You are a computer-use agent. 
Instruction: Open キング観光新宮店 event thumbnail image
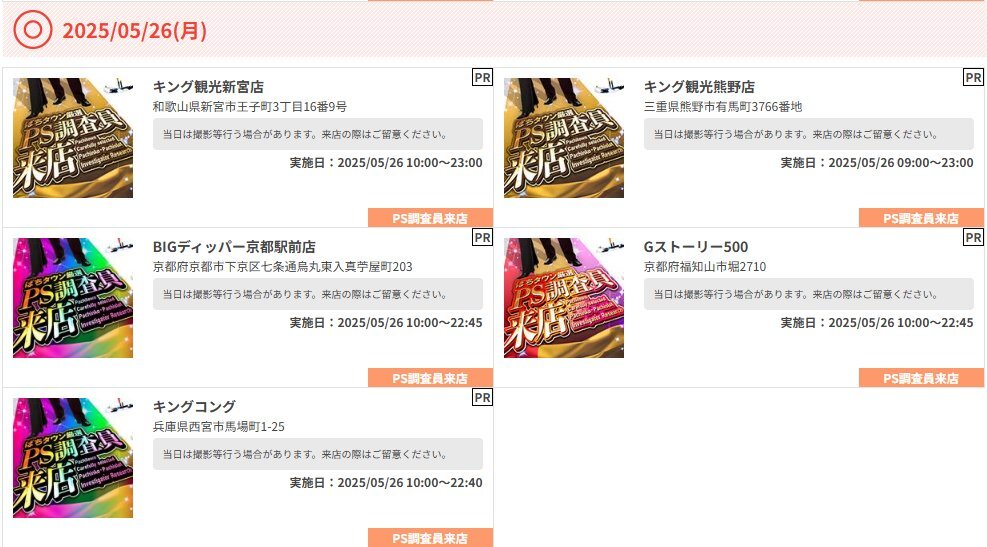(x=73, y=138)
